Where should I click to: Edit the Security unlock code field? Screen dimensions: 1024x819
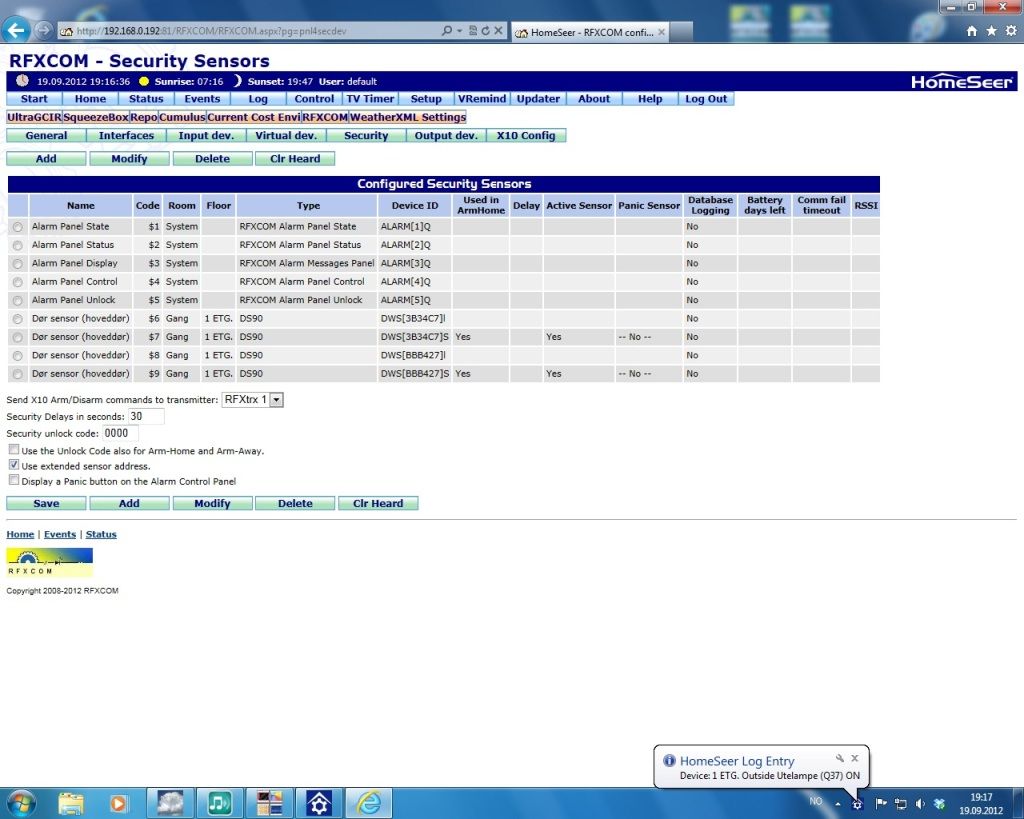point(120,434)
